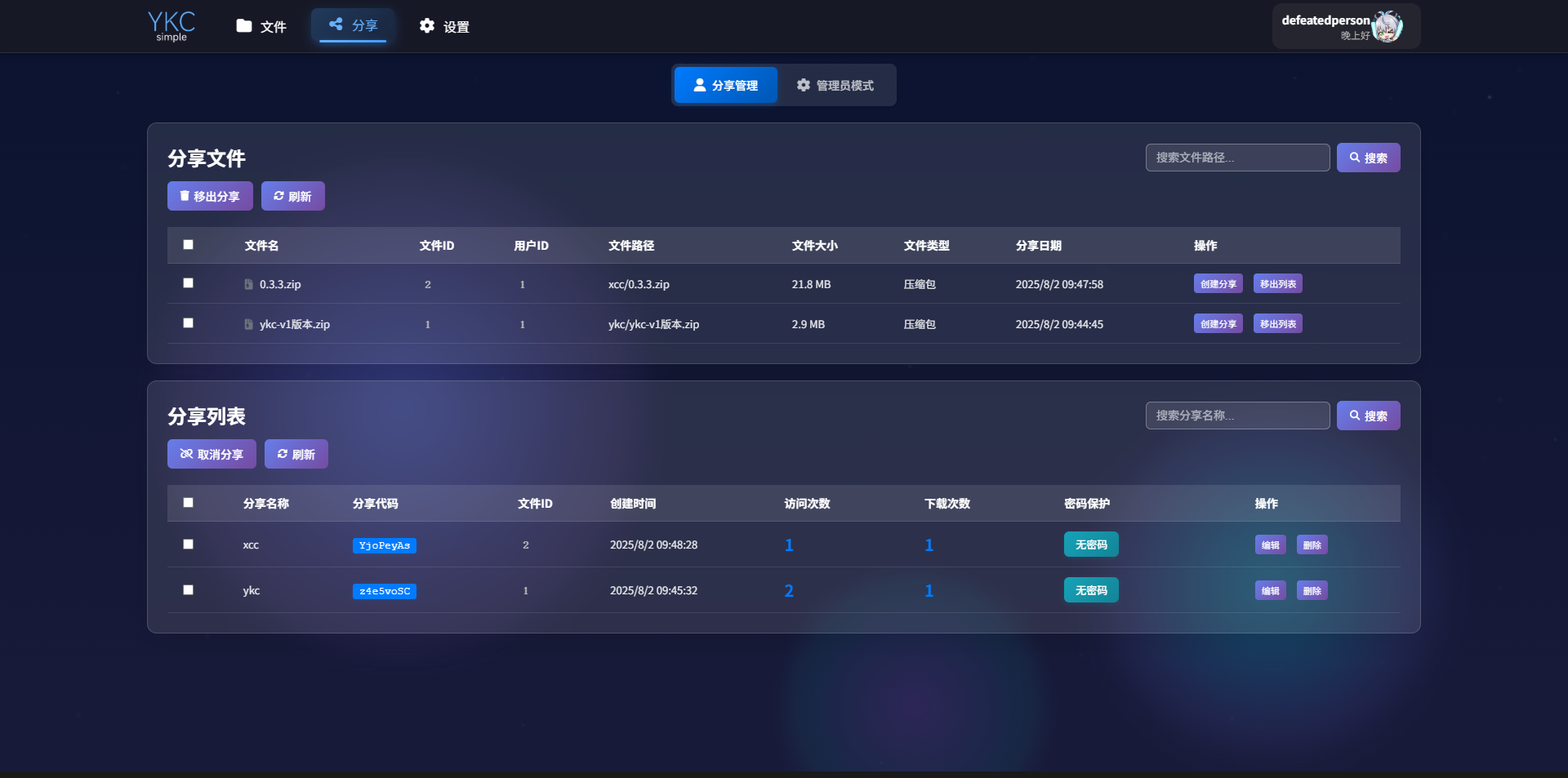Tick the xcc share row checkbox
Screen dimensions: 1568x778
coord(189,545)
